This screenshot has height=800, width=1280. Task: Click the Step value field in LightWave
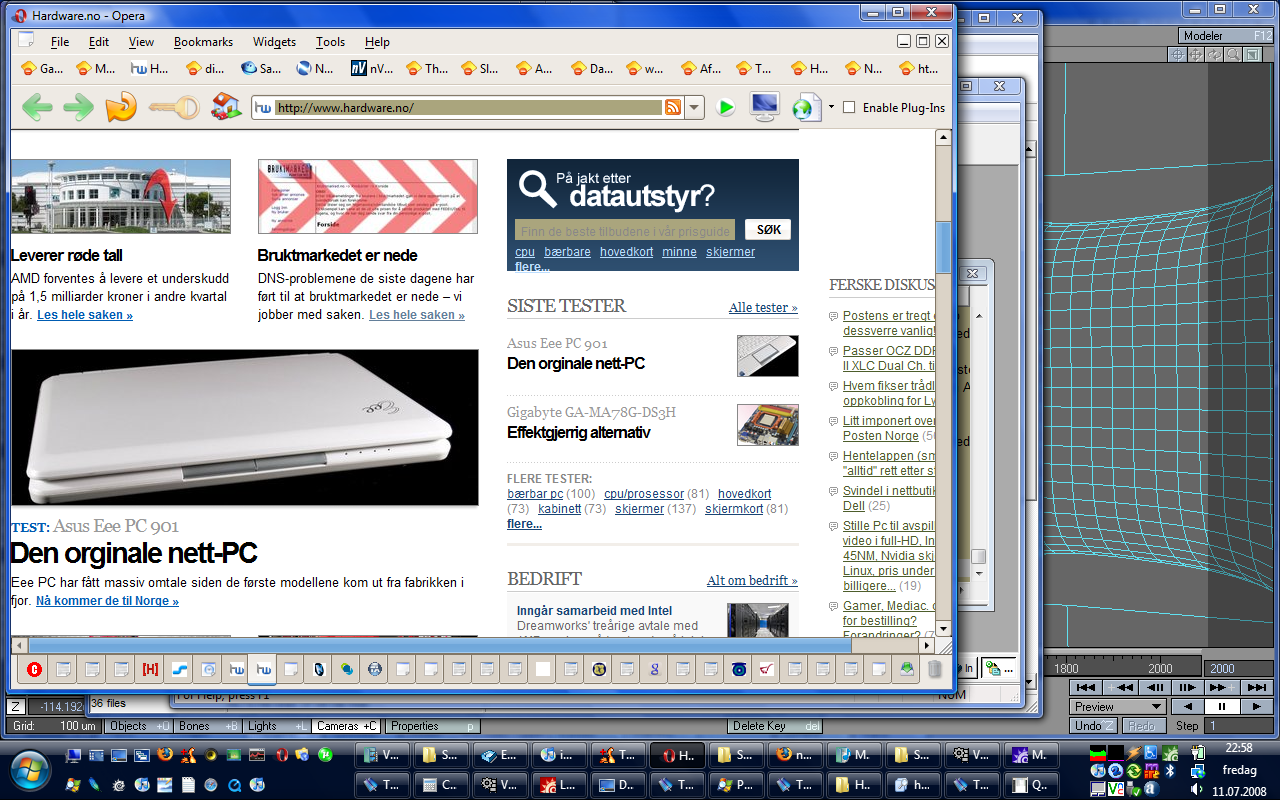(x=1237, y=726)
